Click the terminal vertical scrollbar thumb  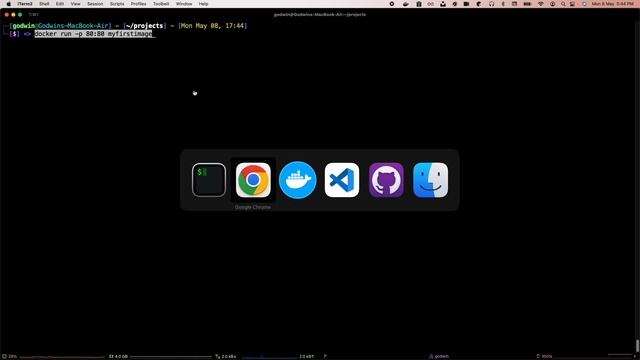637,345
